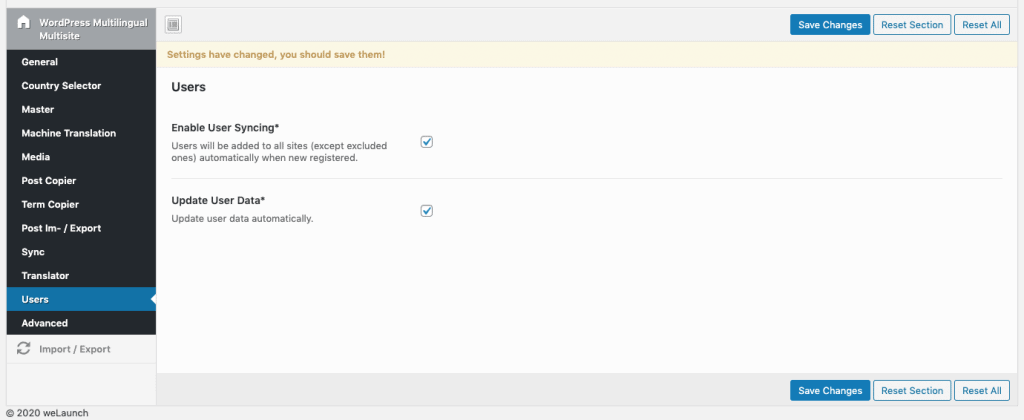Switch to the Media section
The height and width of the screenshot is (420, 1024).
coord(36,157)
